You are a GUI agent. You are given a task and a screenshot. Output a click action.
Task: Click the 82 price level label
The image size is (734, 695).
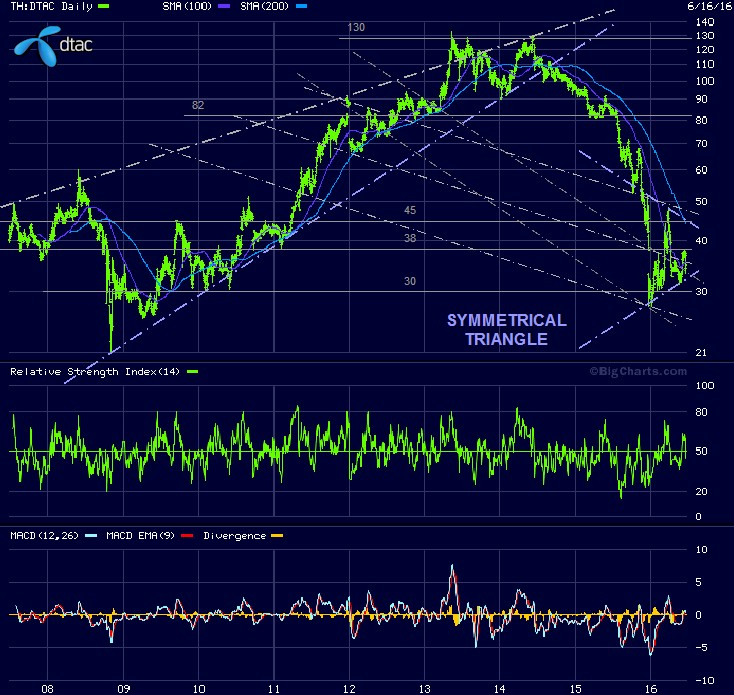198,105
